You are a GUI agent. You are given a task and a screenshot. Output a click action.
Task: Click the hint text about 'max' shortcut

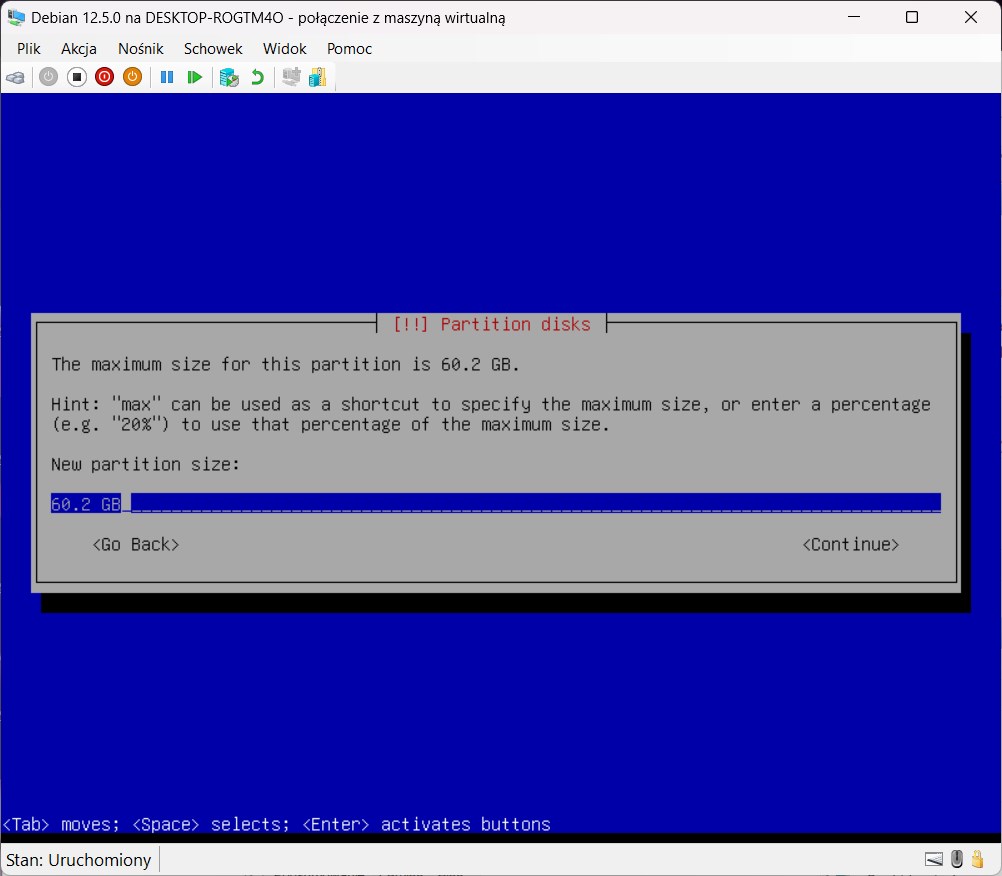pyautogui.click(x=491, y=414)
